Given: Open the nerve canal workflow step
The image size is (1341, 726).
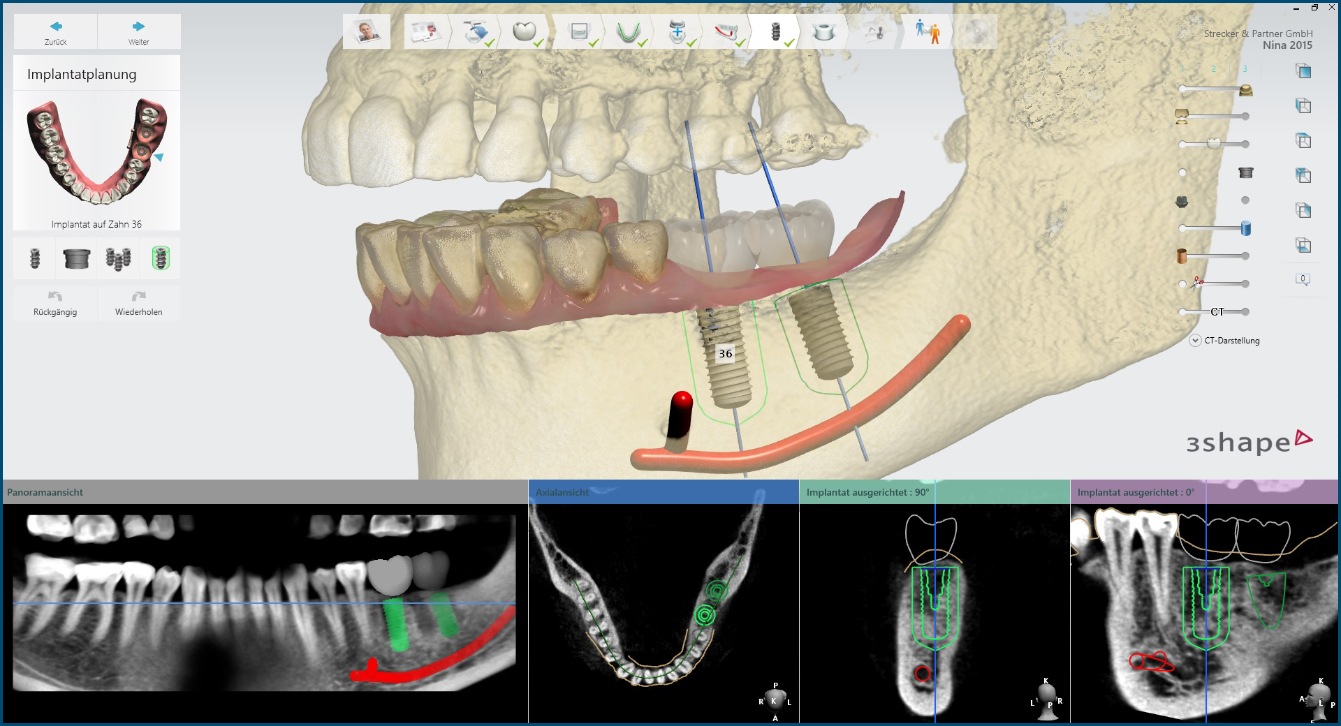Looking at the screenshot, I should [x=725, y=31].
